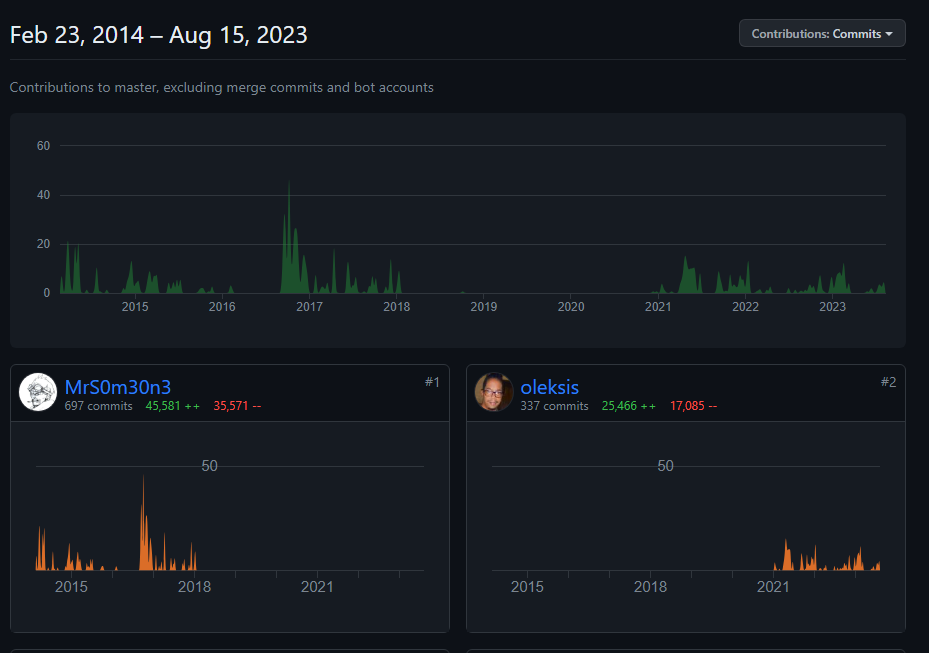Click the 2020 label on the main chart x-axis
This screenshot has height=653, width=929.
[571, 307]
